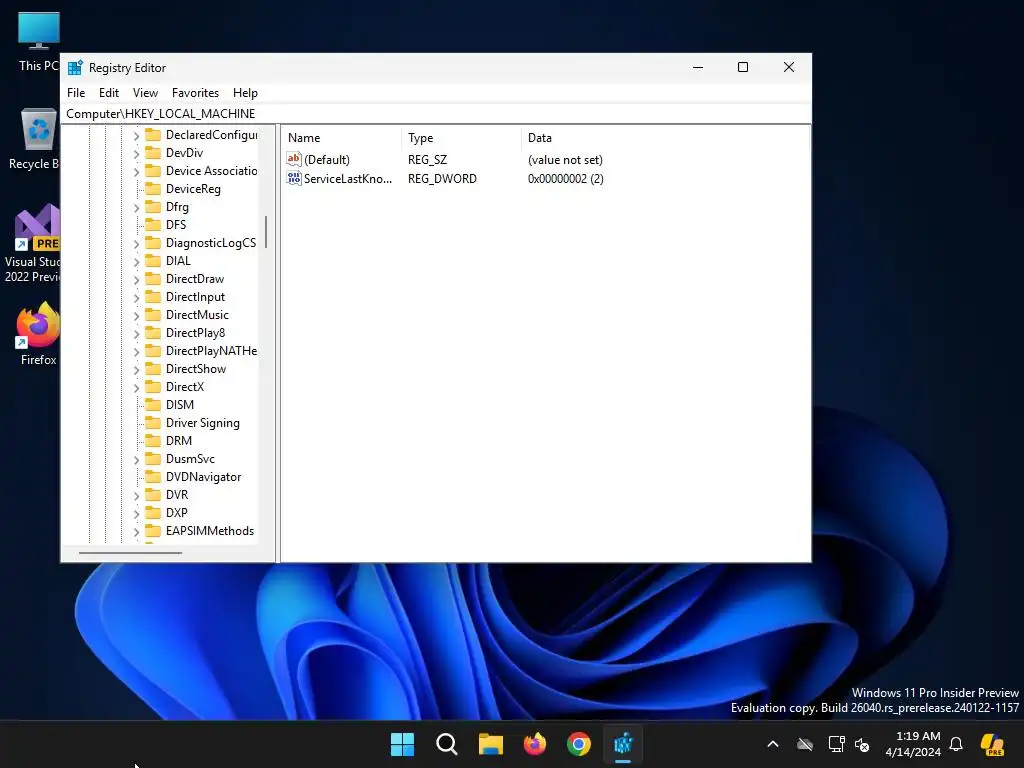
Task: Expand the DirectPlay8 key
Action: click(x=136, y=334)
